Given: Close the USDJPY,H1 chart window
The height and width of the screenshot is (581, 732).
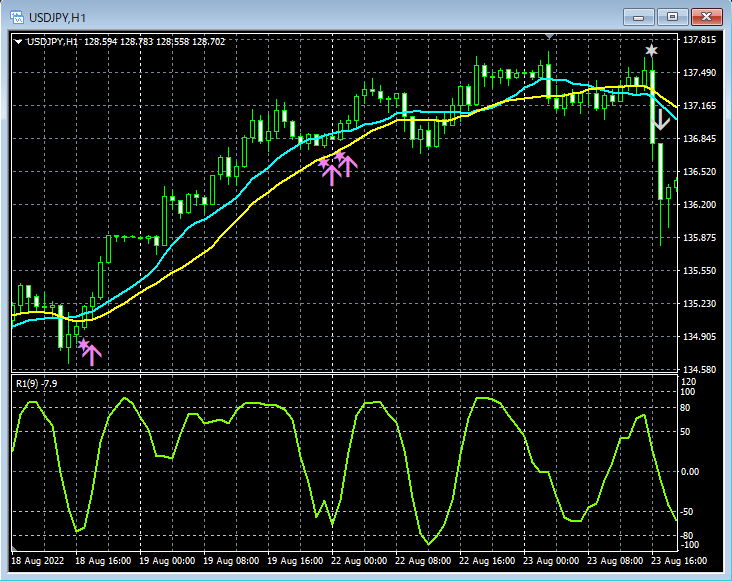Looking at the screenshot, I should pos(706,17).
